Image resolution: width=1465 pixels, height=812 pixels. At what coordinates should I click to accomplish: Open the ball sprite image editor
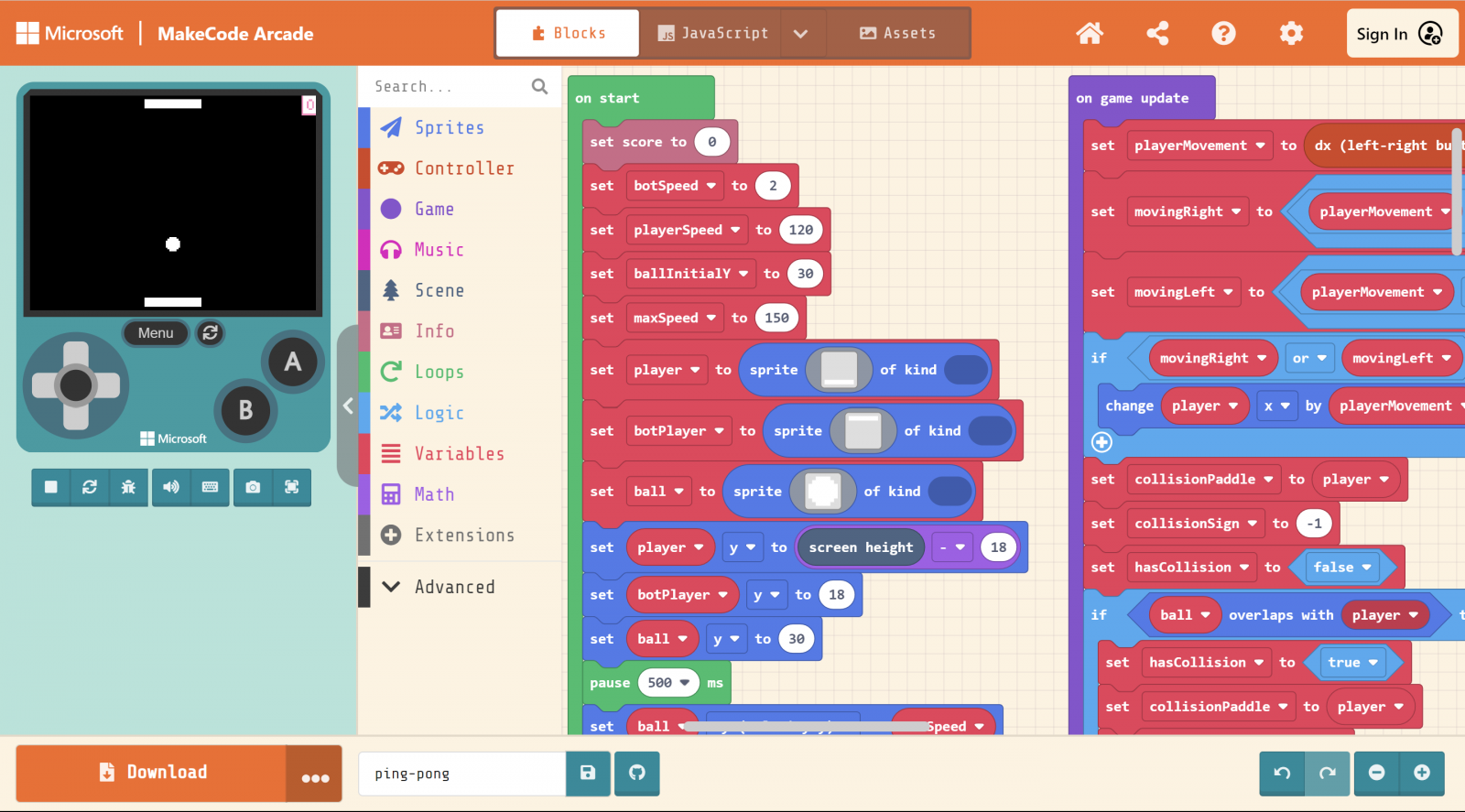click(x=822, y=492)
